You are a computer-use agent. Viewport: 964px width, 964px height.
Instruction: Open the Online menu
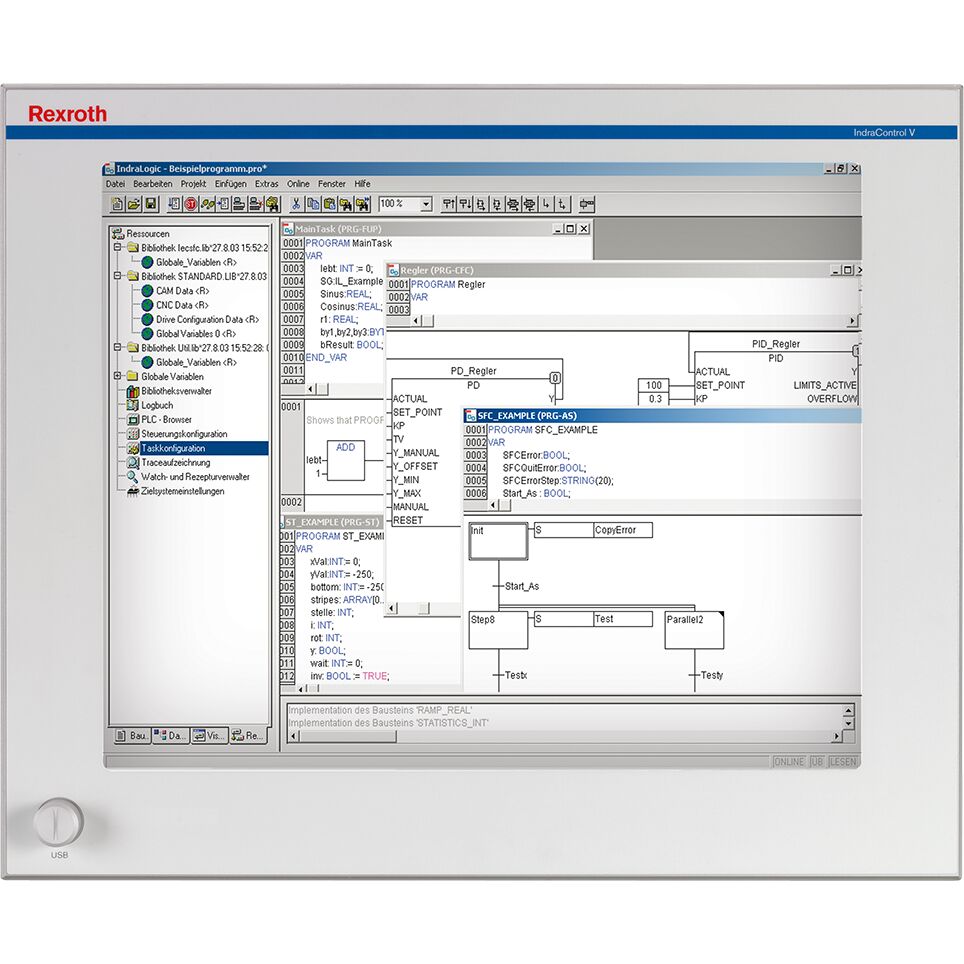(298, 184)
